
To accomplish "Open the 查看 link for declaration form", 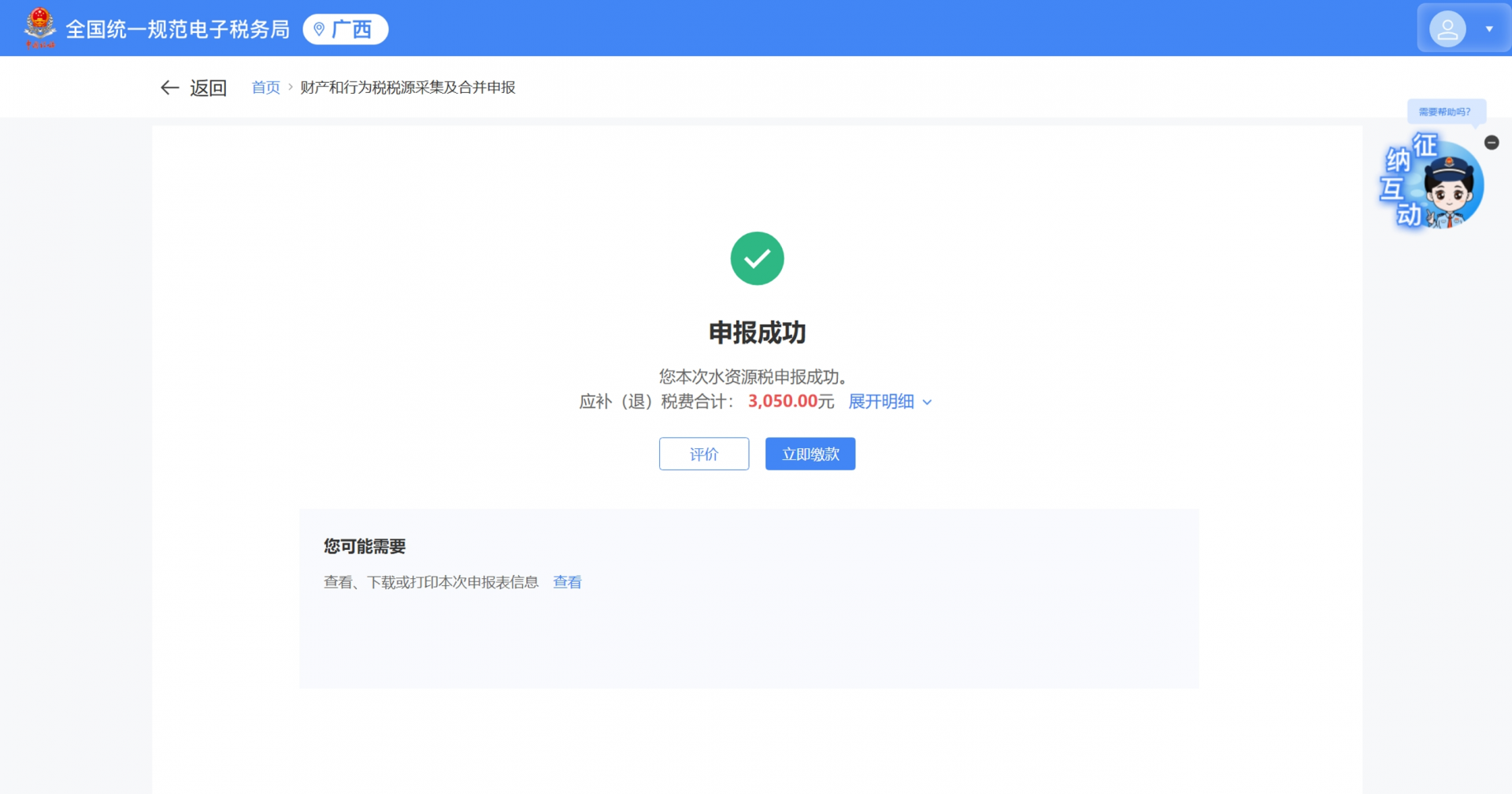I will 567,582.
